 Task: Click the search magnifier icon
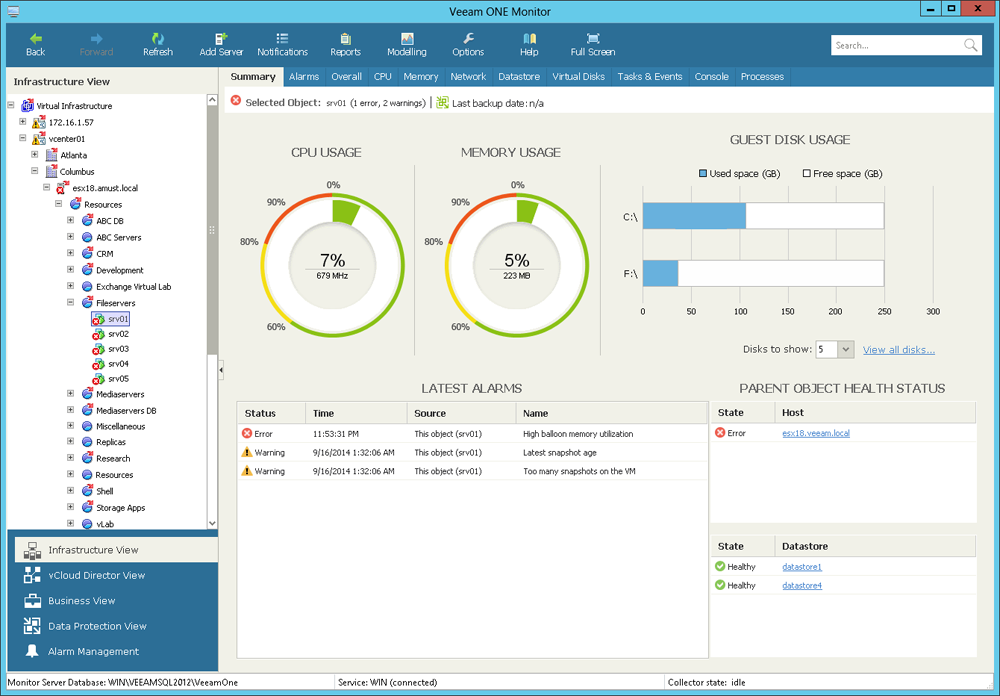click(971, 46)
